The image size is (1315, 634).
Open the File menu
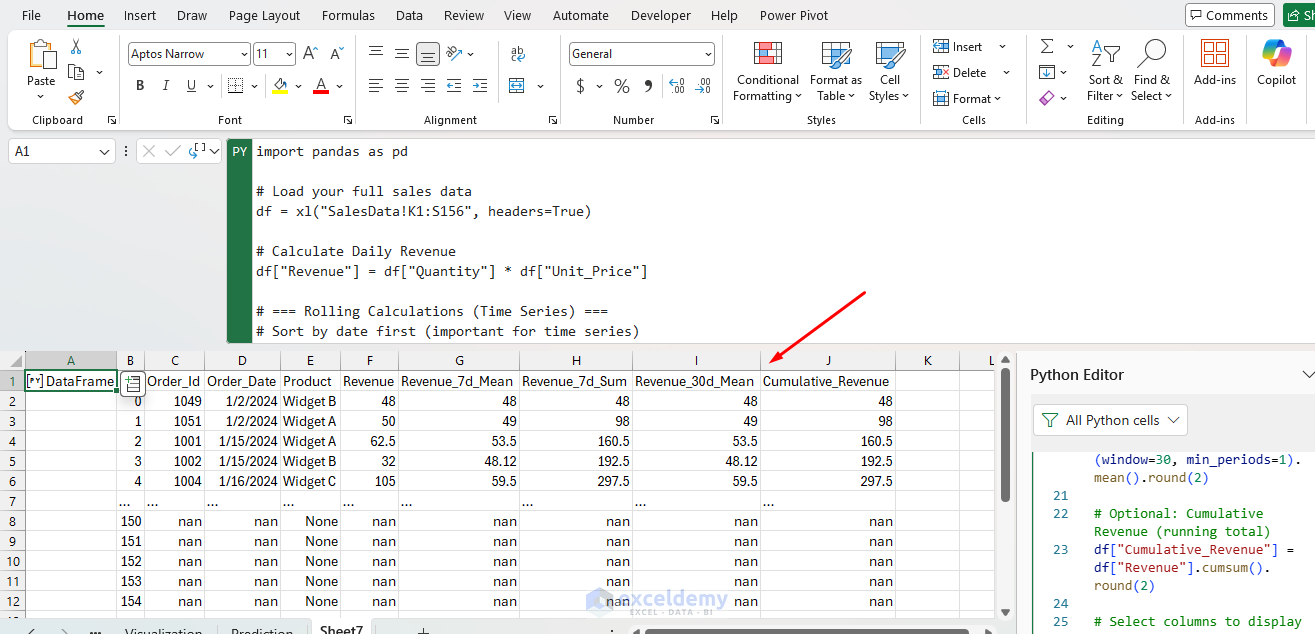click(31, 15)
